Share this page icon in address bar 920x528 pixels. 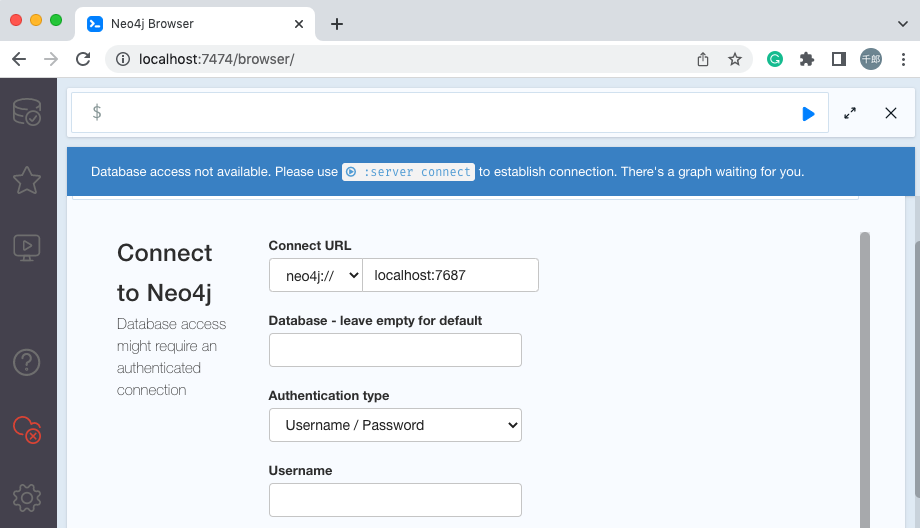coord(703,59)
